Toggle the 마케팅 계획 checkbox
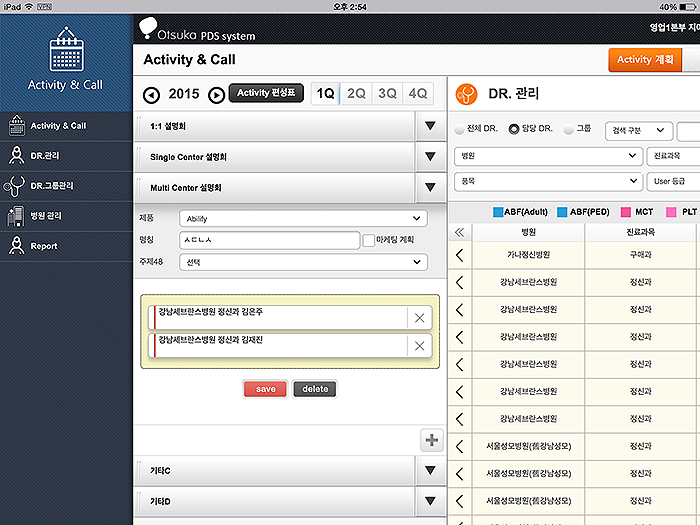700x525 pixels. (368, 240)
